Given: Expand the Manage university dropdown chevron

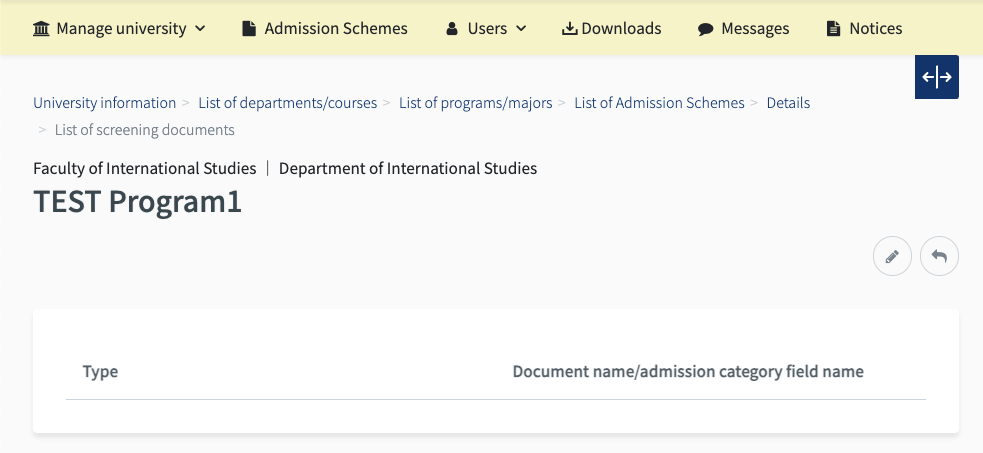Looking at the screenshot, I should point(200,28).
